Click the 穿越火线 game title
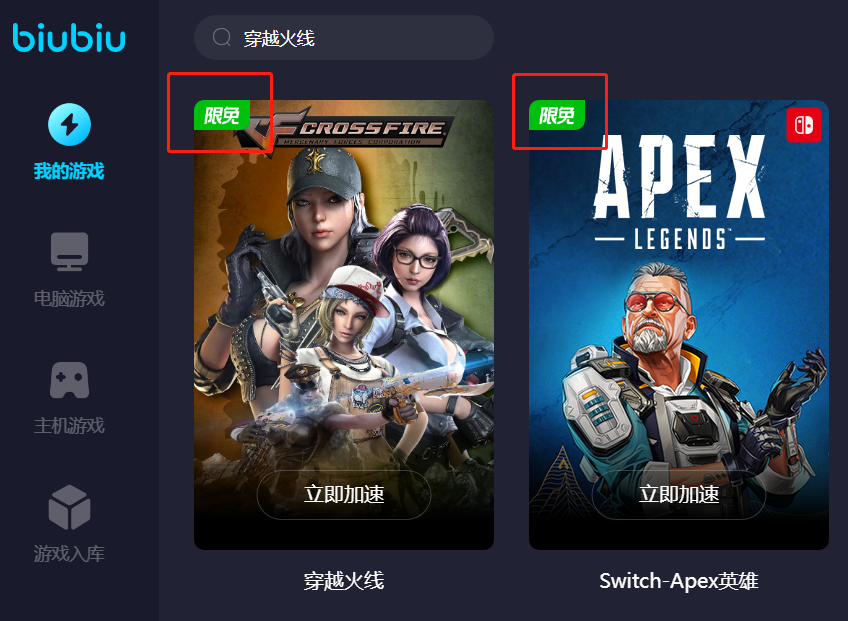Viewport: 848px width, 621px height. tap(344, 581)
